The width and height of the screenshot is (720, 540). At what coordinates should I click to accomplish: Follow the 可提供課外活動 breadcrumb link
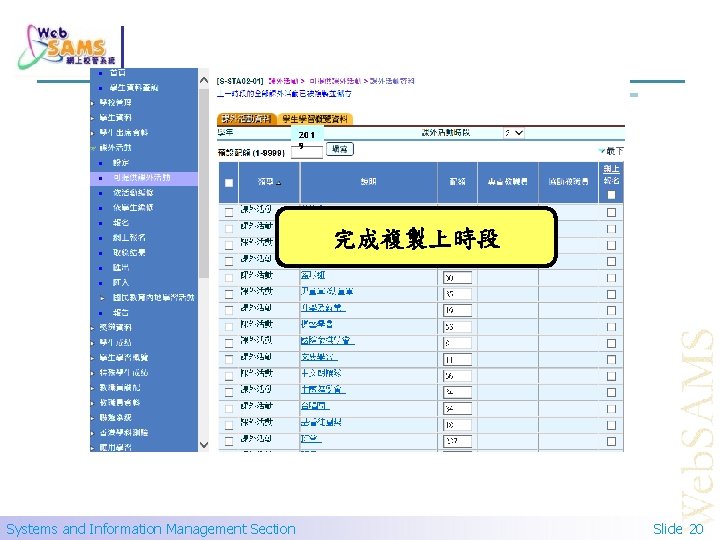(334, 81)
